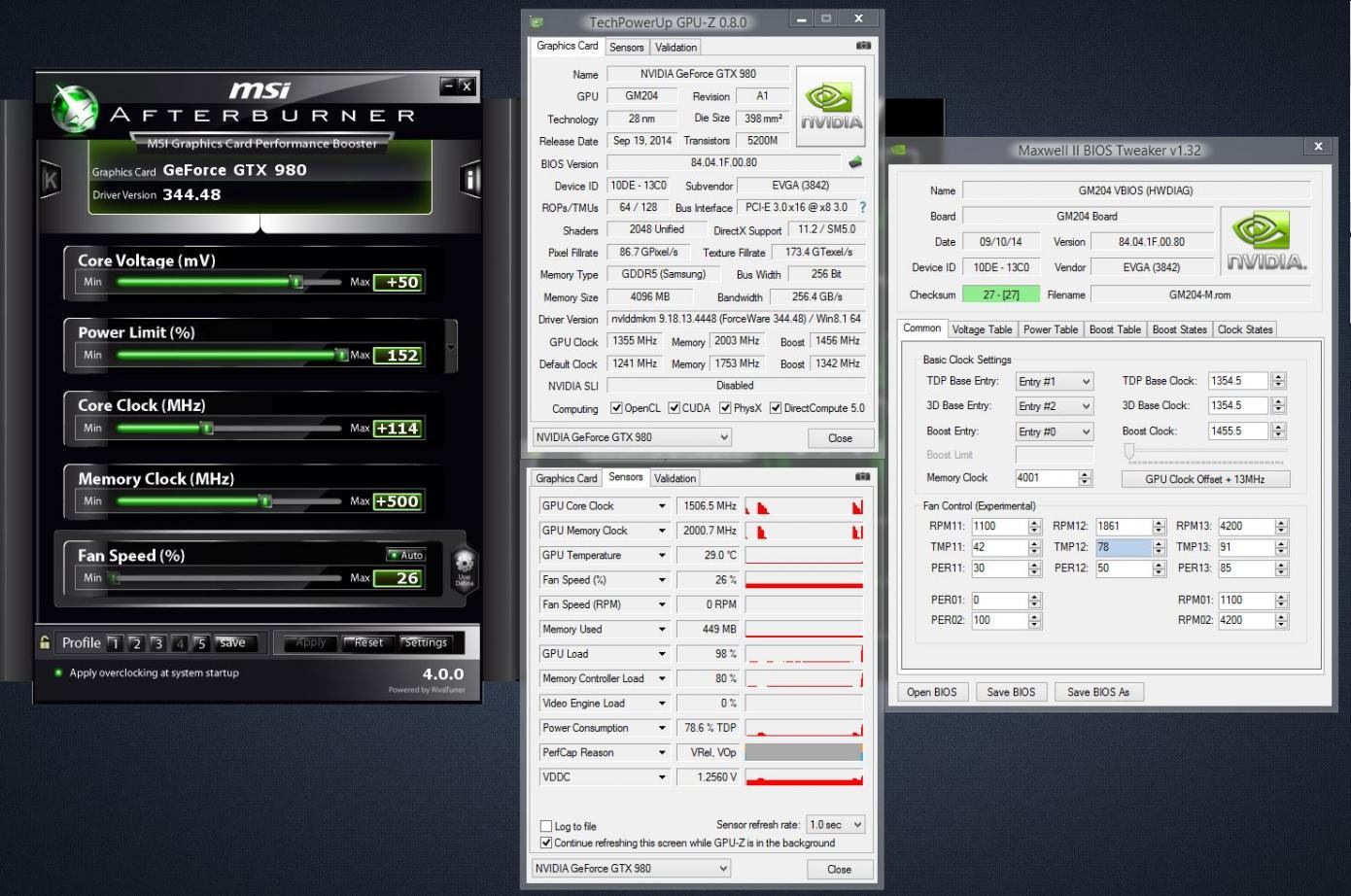Select Afterburner profile slot 3
This screenshot has height=896, width=1351.
pyautogui.click(x=158, y=643)
